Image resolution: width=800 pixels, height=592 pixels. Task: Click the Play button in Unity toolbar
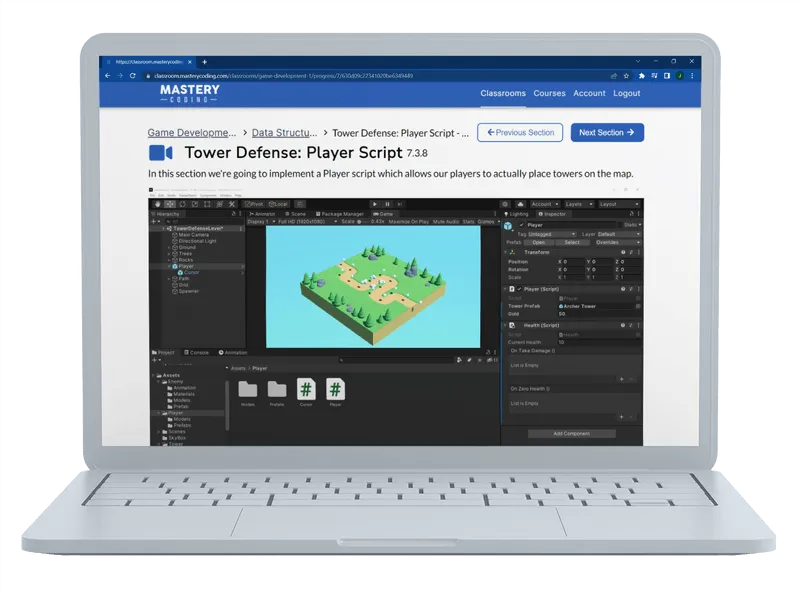pyautogui.click(x=374, y=204)
